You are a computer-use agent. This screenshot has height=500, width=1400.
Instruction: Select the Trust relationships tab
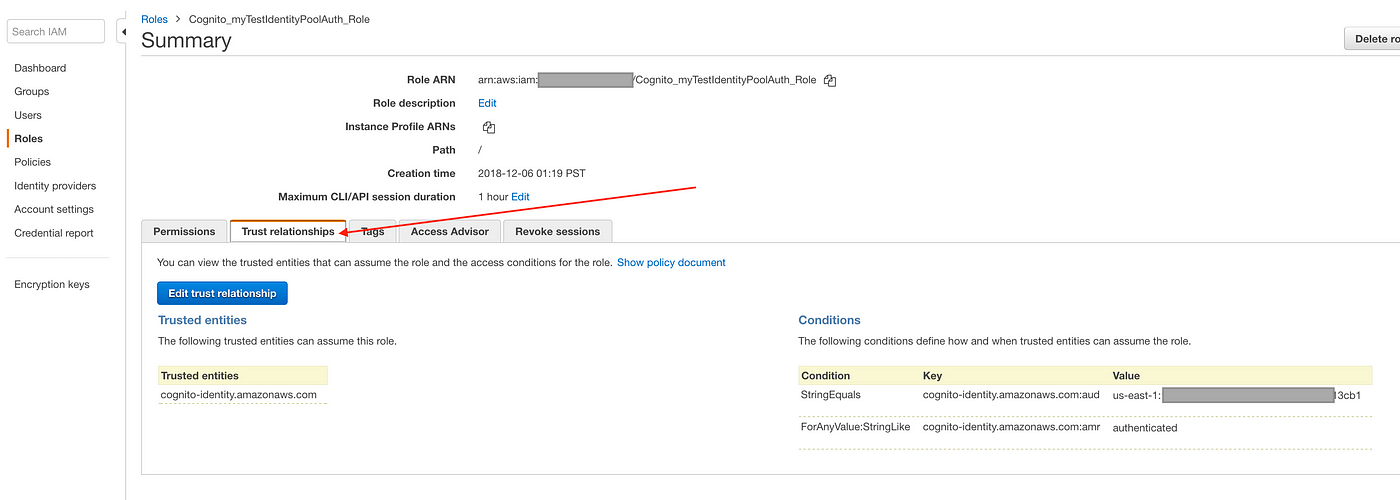pos(288,231)
